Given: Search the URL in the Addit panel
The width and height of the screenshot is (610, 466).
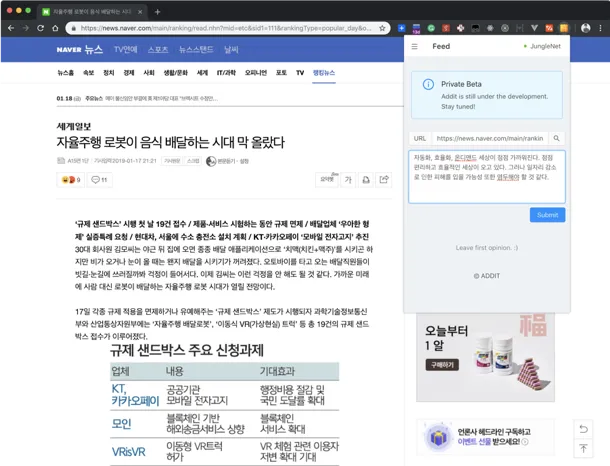Looking at the screenshot, I should [557, 138].
